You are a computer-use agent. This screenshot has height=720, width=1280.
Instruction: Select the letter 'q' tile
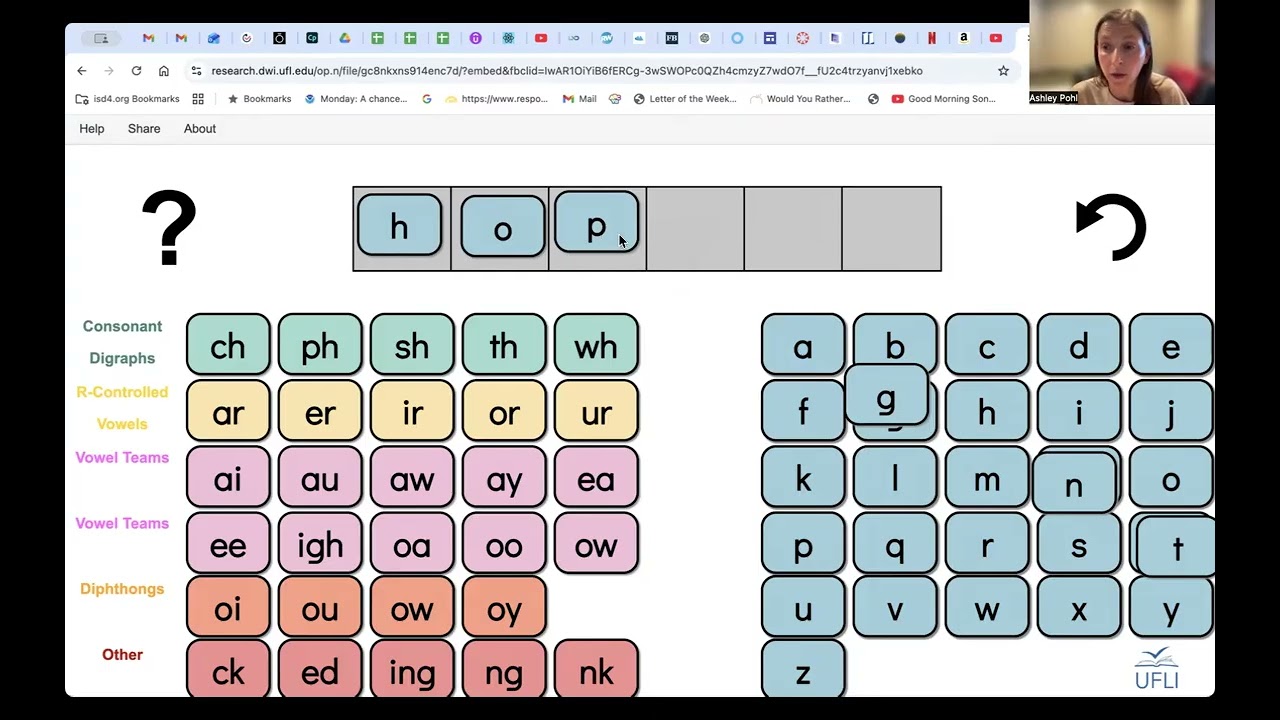(x=895, y=544)
